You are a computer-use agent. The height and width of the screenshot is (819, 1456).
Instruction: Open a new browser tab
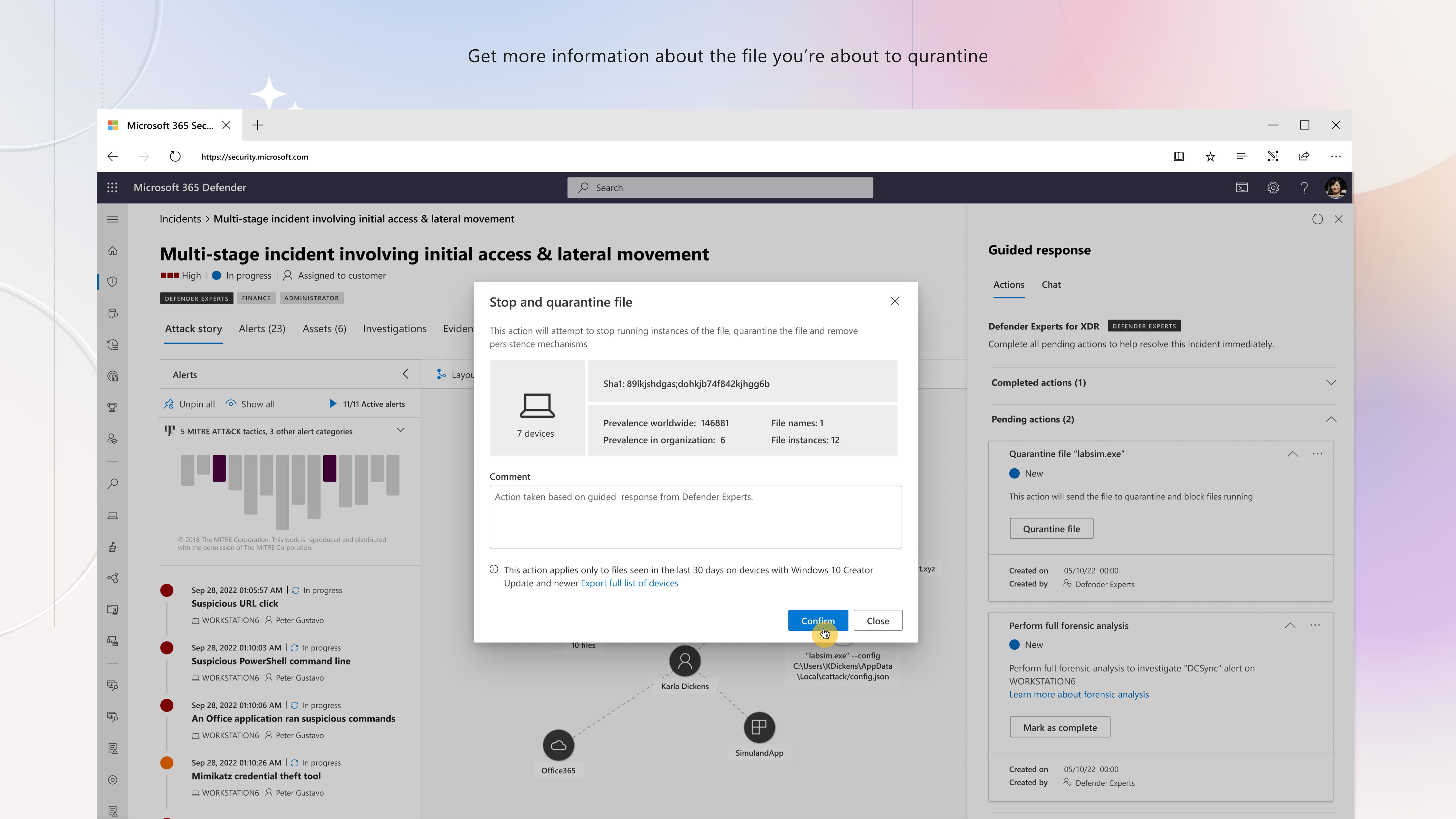(258, 125)
